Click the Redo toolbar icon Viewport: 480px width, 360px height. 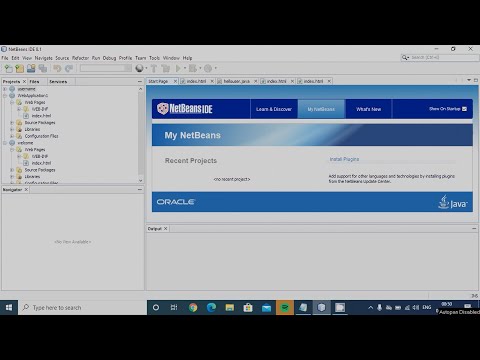(x=69, y=69)
